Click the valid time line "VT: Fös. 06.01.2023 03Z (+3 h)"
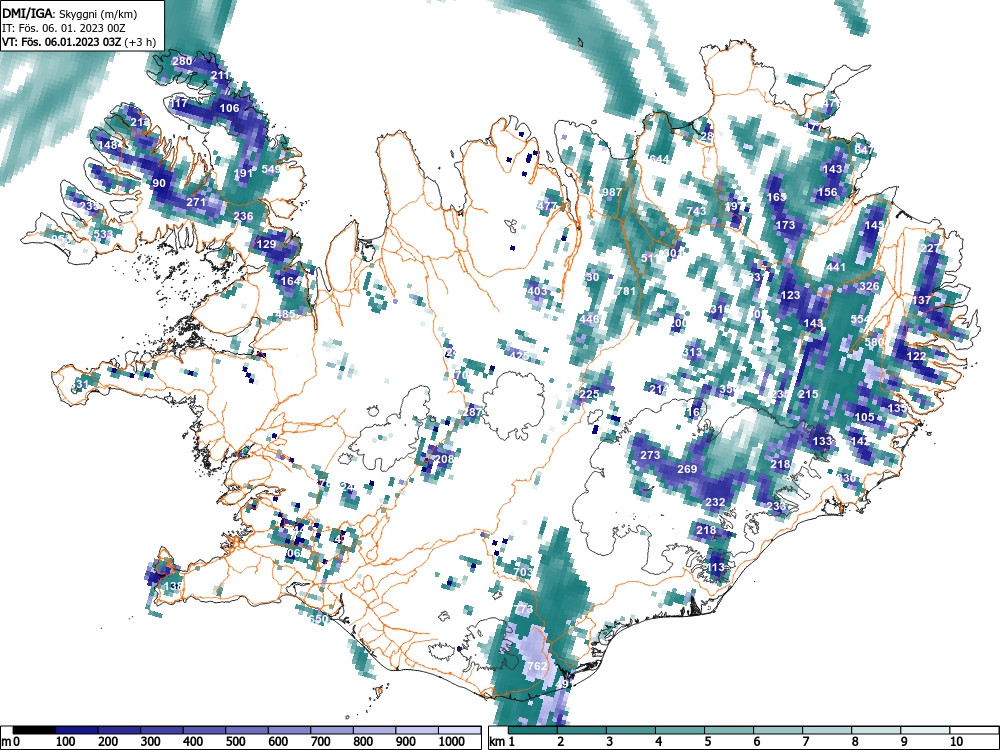 pos(78,42)
